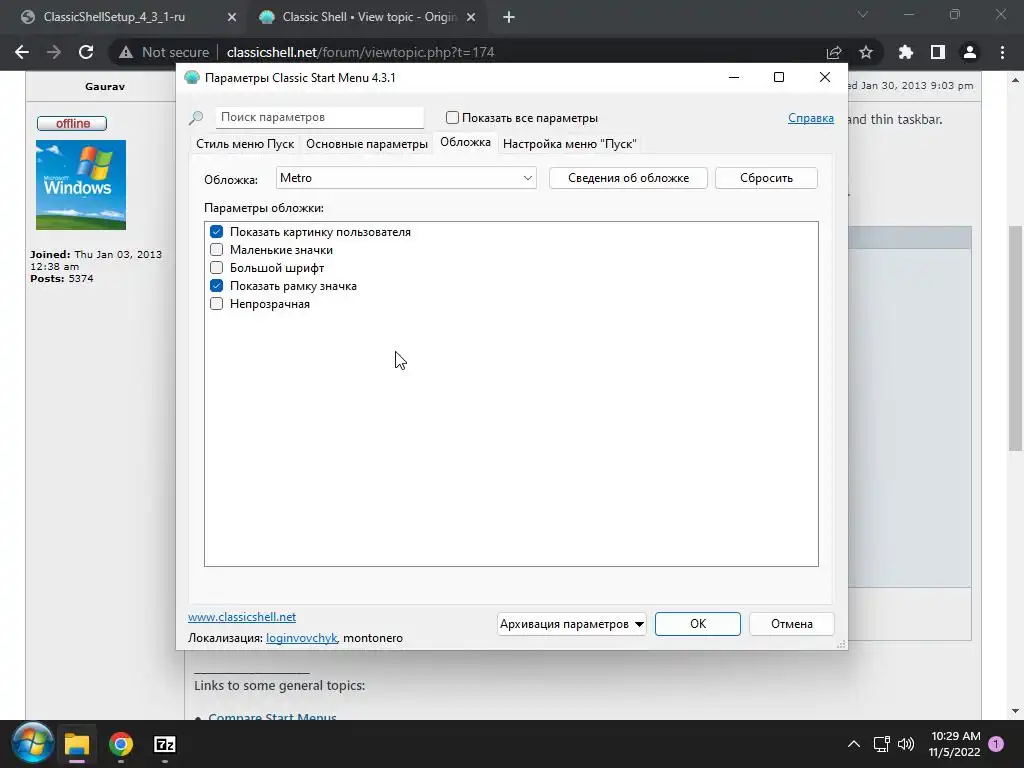This screenshot has height=768, width=1024.
Task: Click the search magnifier icon in dialog
Action: [196, 118]
